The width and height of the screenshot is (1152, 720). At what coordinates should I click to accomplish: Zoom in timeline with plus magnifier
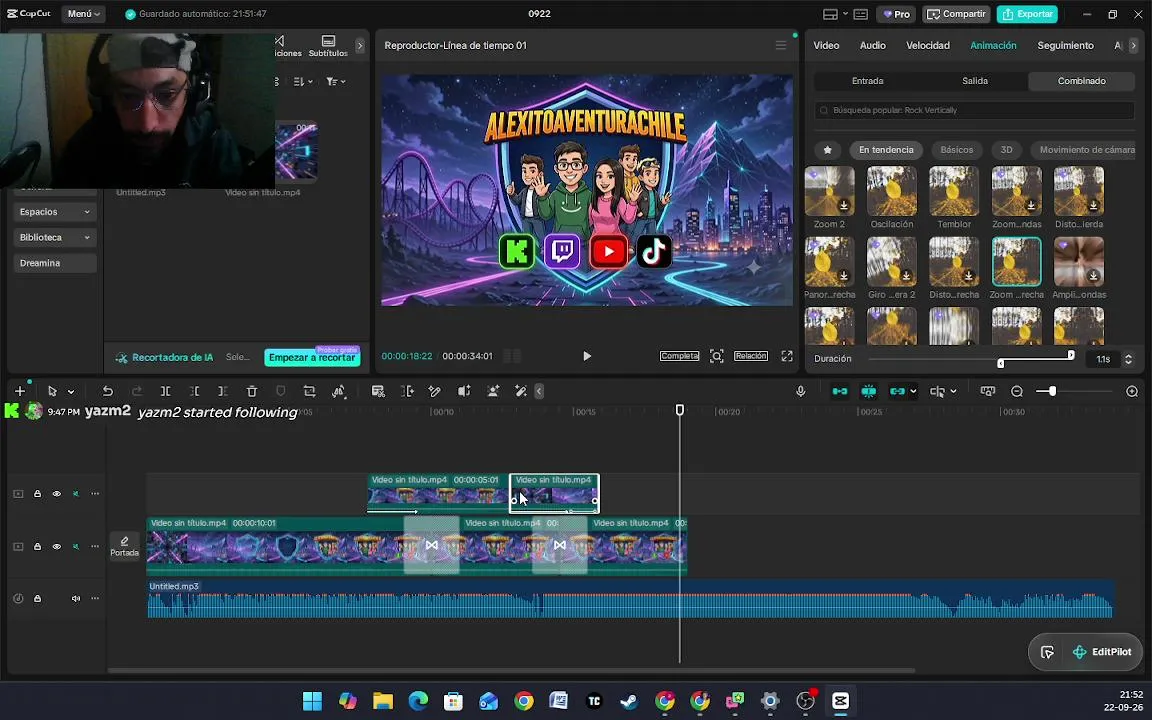[x=1132, y=392]
